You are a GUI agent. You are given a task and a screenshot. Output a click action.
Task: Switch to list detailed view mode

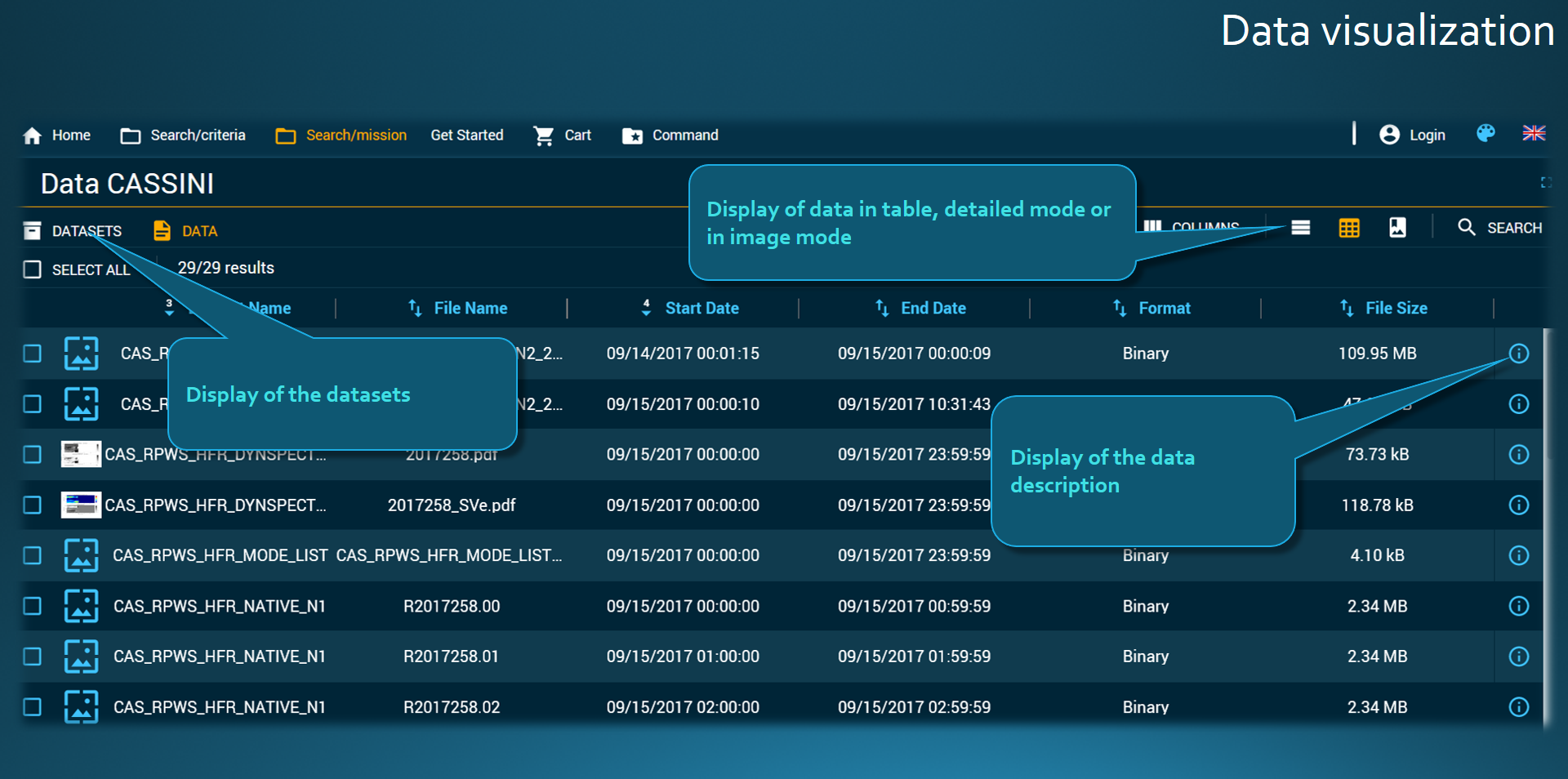1301,228
